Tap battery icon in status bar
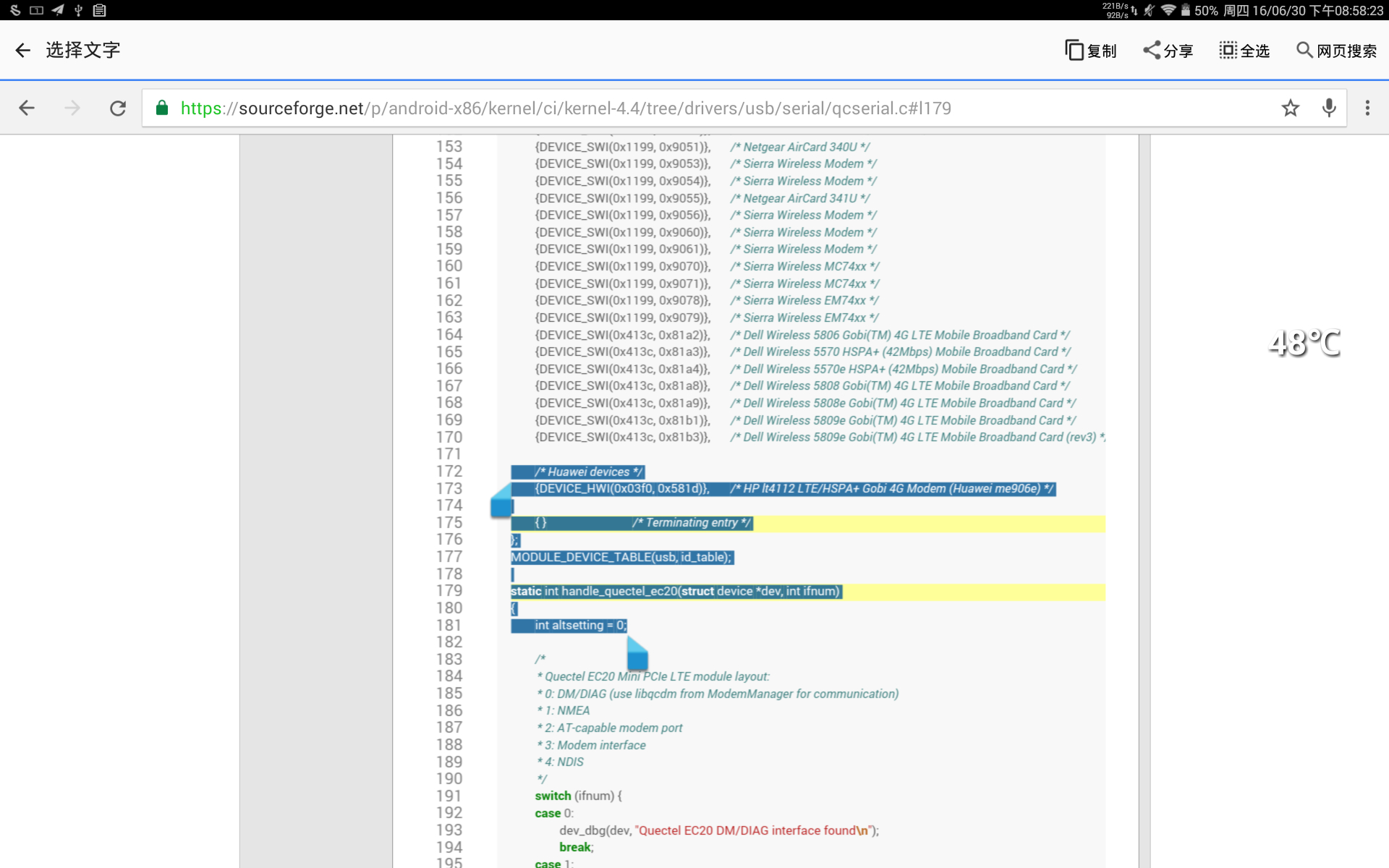This screenshot has width=1389, height=868. click(1186, 10)
